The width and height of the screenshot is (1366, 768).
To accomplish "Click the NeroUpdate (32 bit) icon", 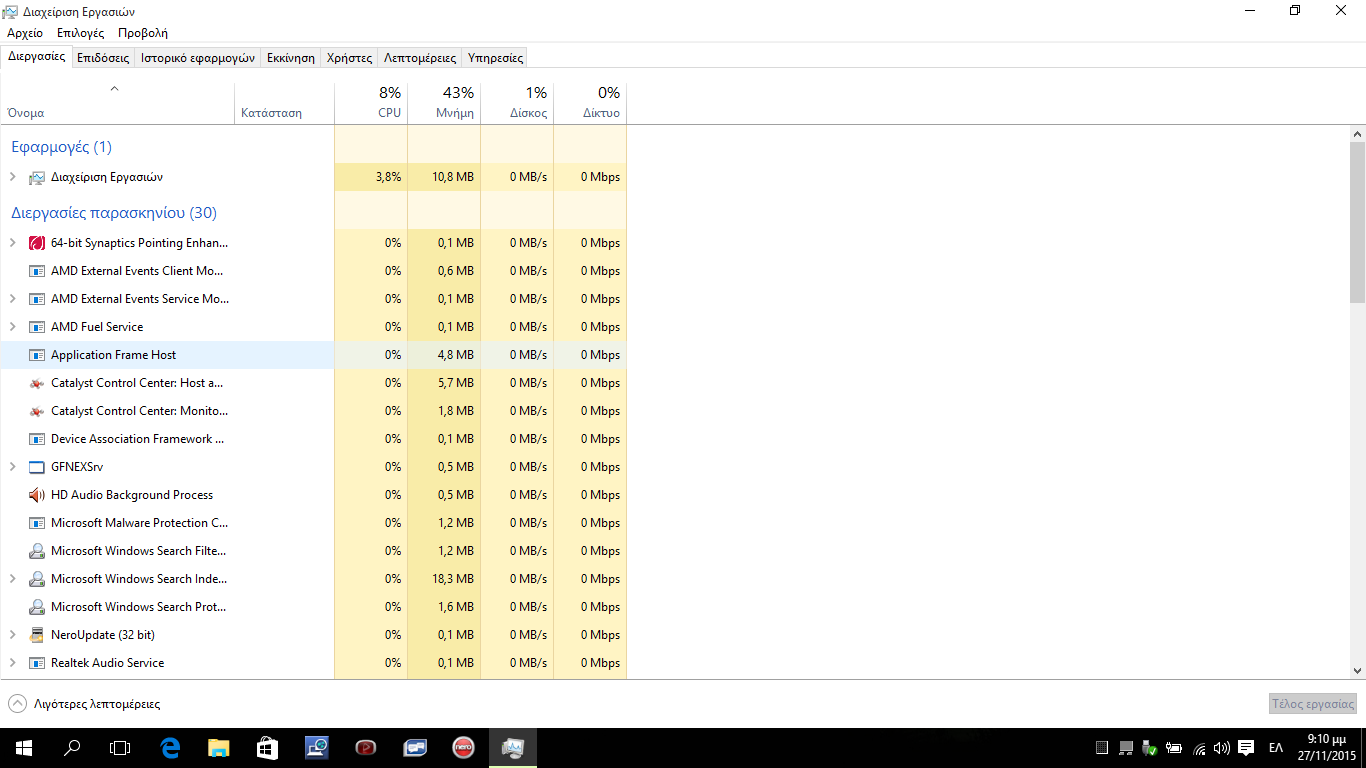I will (x=37, y=635).
